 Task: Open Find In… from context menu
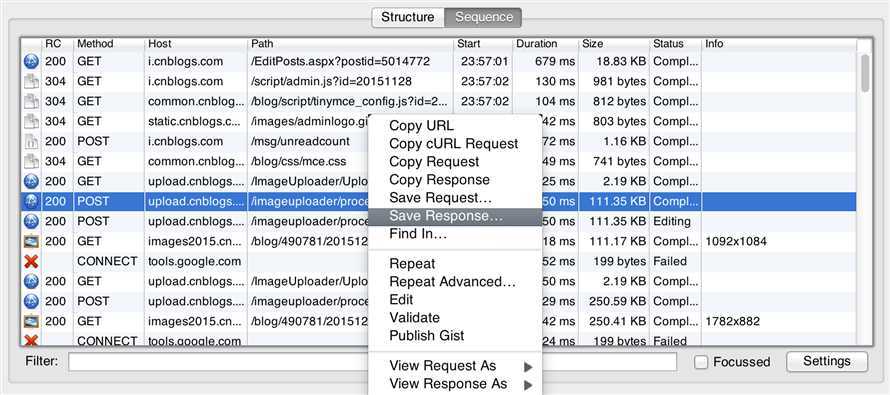pos(418,234)
